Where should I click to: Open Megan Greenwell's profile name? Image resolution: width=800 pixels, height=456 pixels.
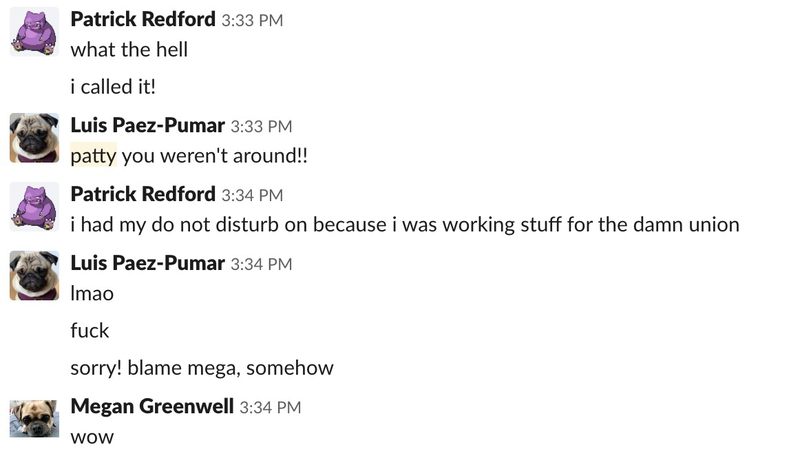tap(152, 407)
